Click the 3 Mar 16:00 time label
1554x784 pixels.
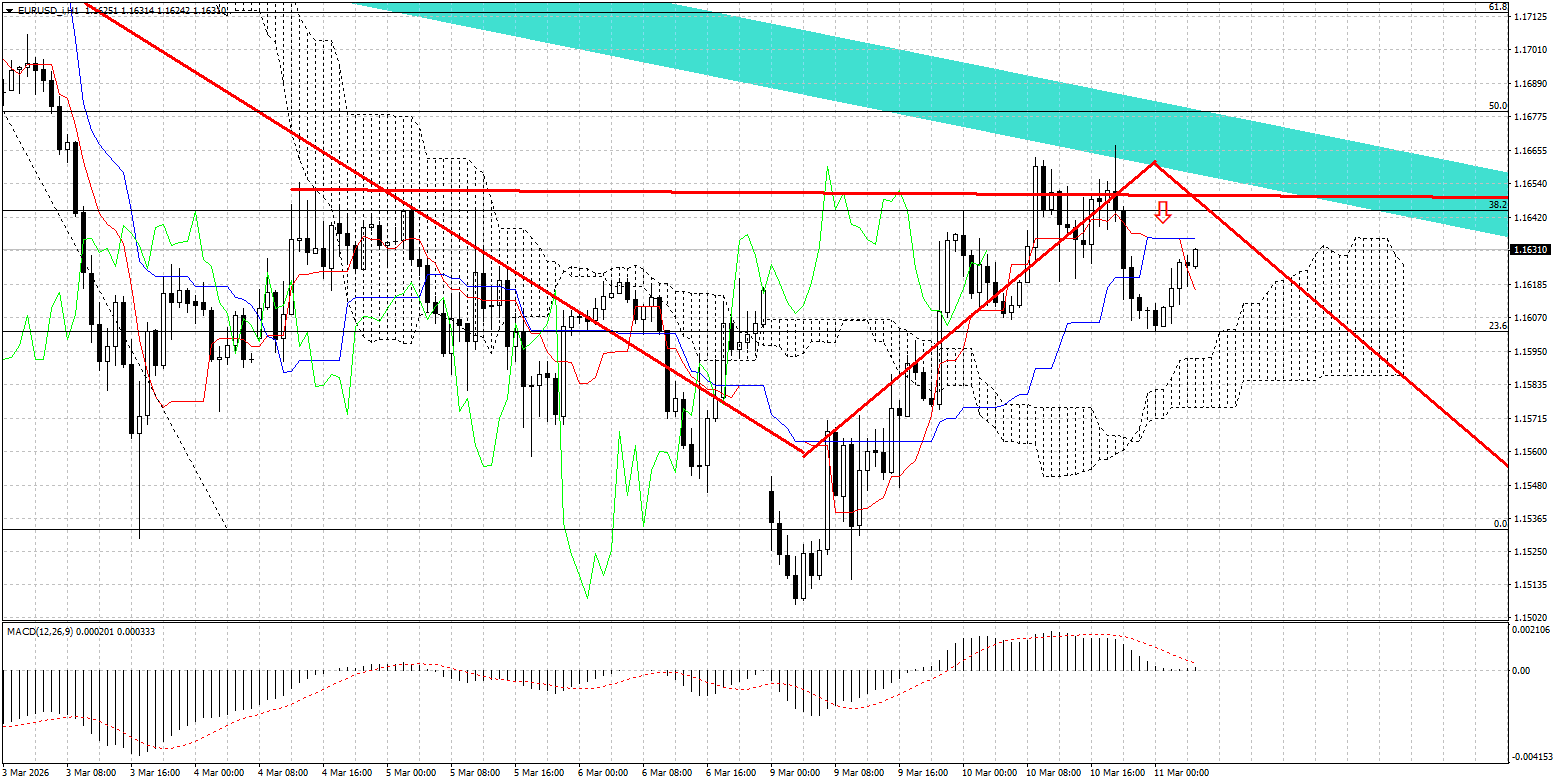155,773
